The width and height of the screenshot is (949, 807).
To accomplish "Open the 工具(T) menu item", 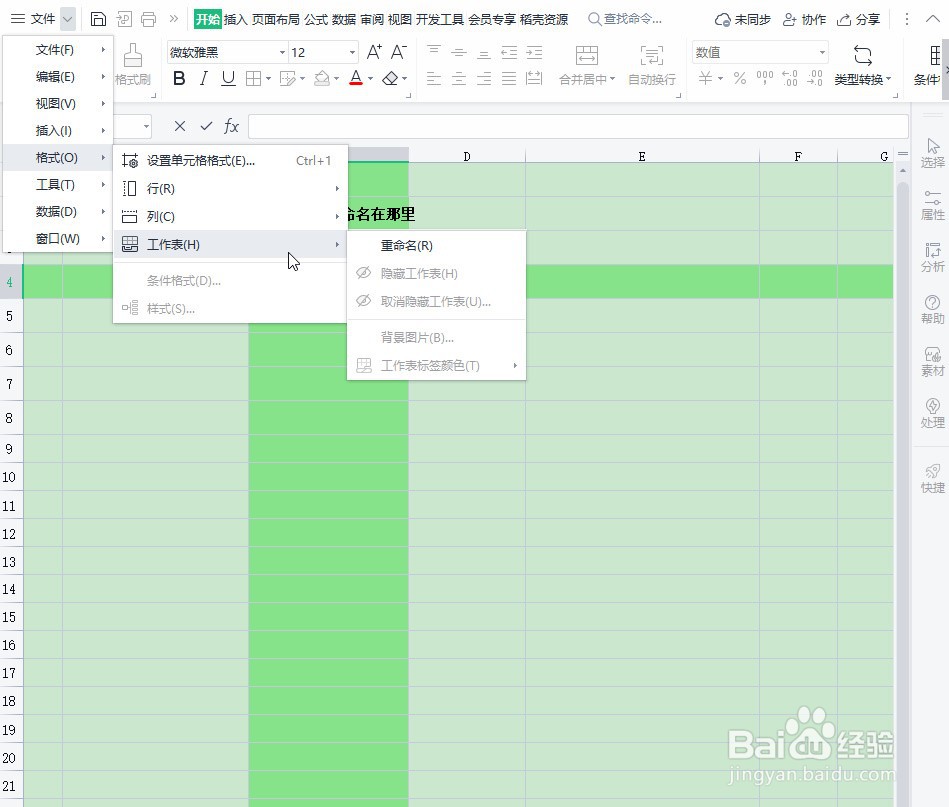I will (58, 185).
